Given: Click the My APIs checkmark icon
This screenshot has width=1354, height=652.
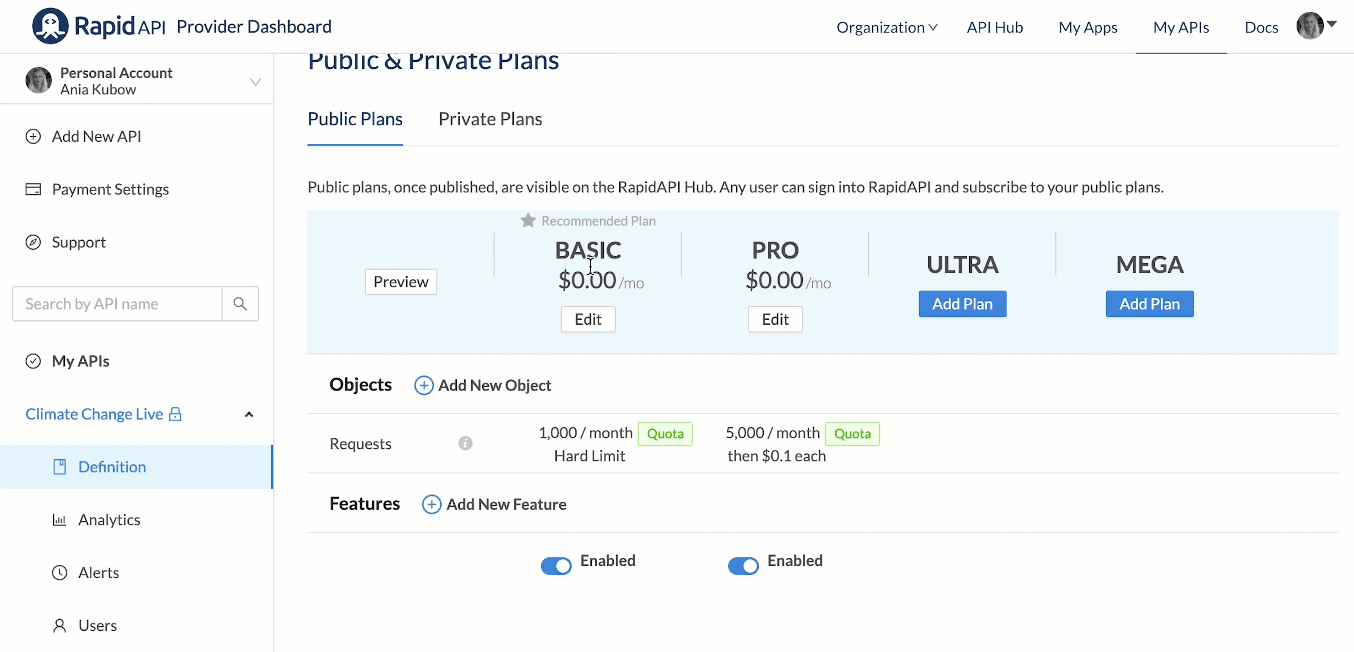Looking at the screenshot, I should 33,361.
